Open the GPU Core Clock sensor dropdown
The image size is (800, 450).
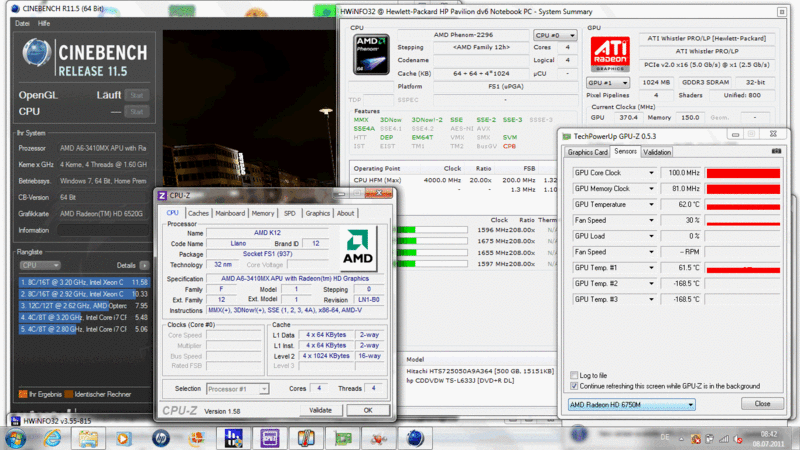click(653, 173)
